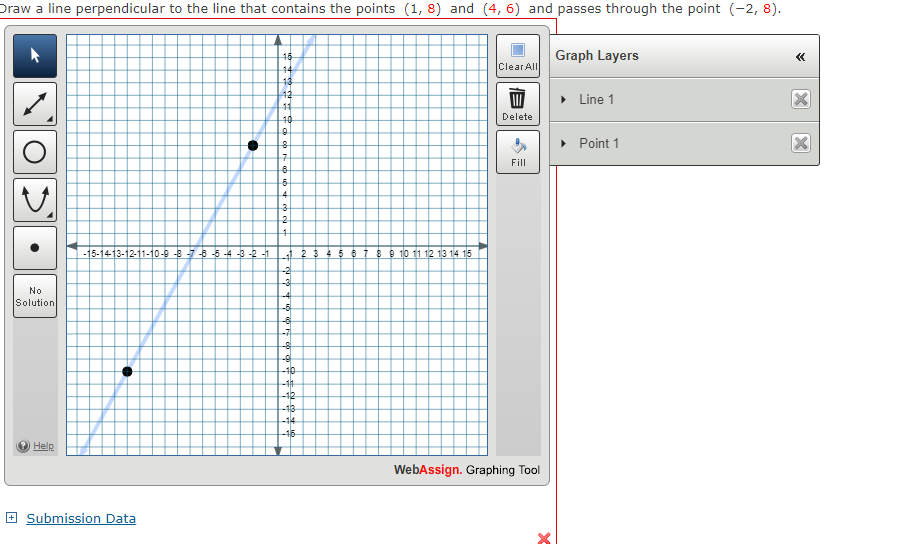The image size is (899, 544).
Task: Click the plotted point at (-12, -10)
Action: click(x=127, y=371)
